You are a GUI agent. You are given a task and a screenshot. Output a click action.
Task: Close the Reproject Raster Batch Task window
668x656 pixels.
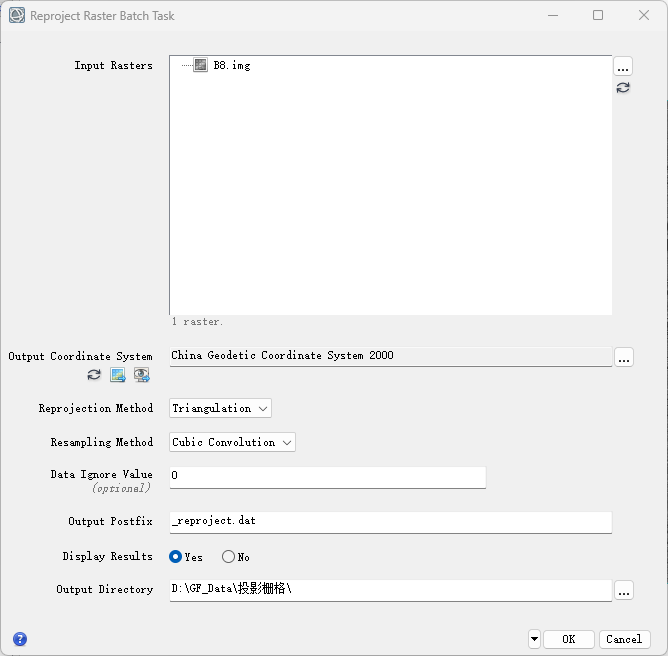coord(644,15)
